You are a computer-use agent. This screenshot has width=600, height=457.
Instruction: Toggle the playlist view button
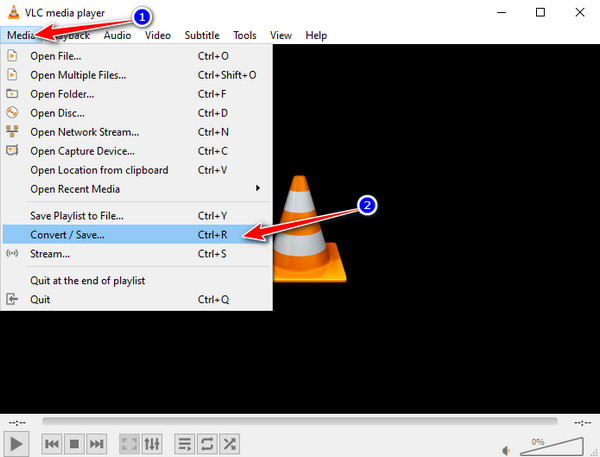click(x=185, y=444)
